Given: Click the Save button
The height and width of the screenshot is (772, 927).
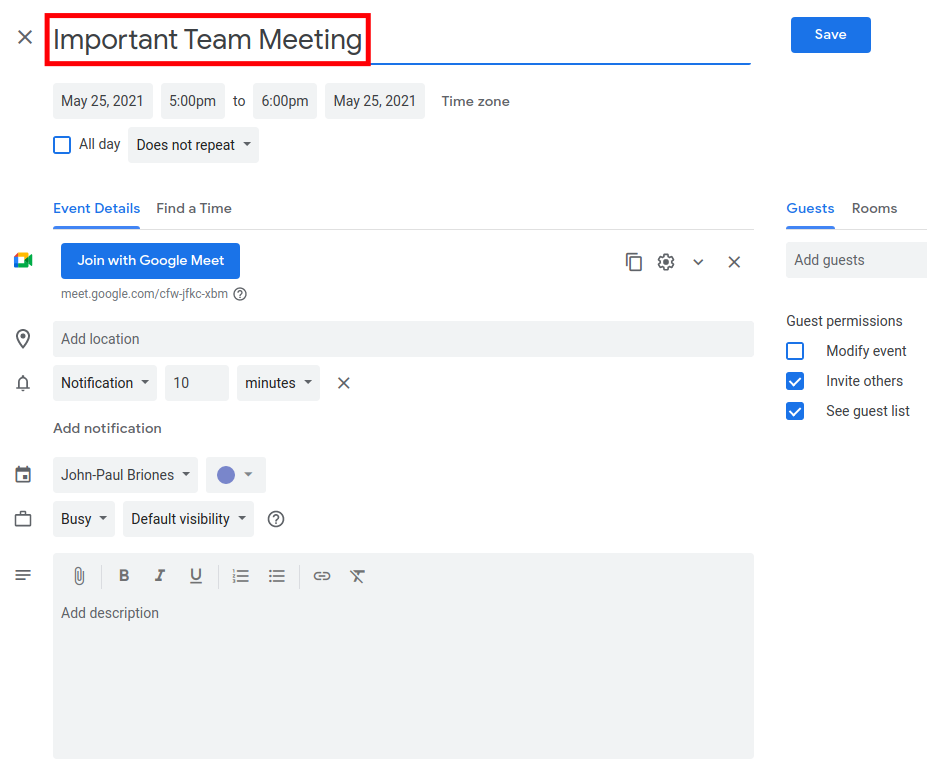Looking at the screenshot, I should pyautogui.click(x=830, y=35).
